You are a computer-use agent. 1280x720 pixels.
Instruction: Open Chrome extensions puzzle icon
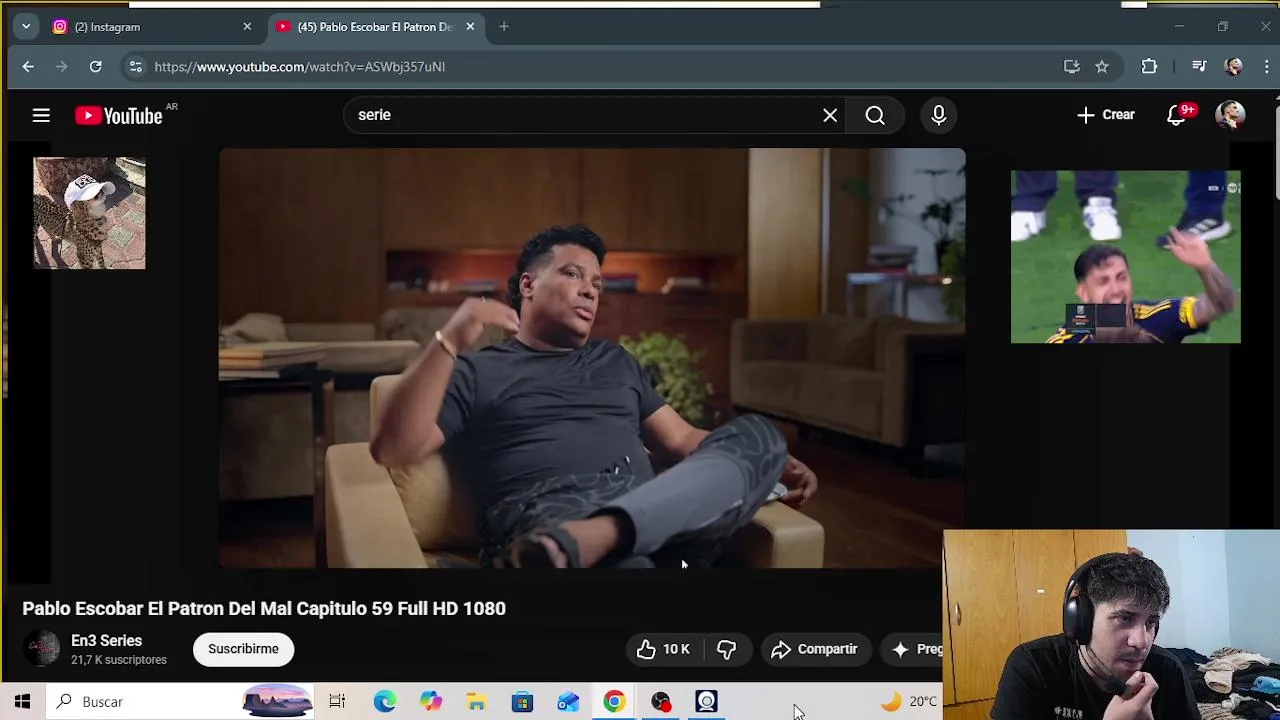coord(1149,67)
